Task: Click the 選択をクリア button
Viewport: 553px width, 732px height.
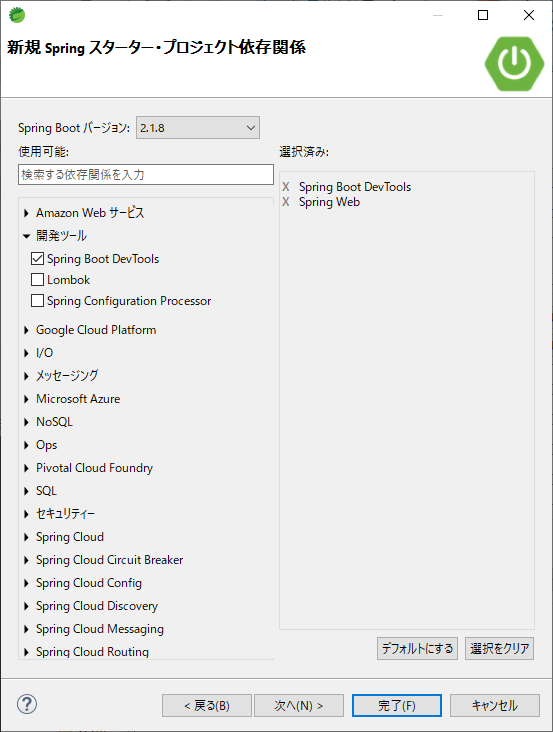Action: (x=499, y=648)
